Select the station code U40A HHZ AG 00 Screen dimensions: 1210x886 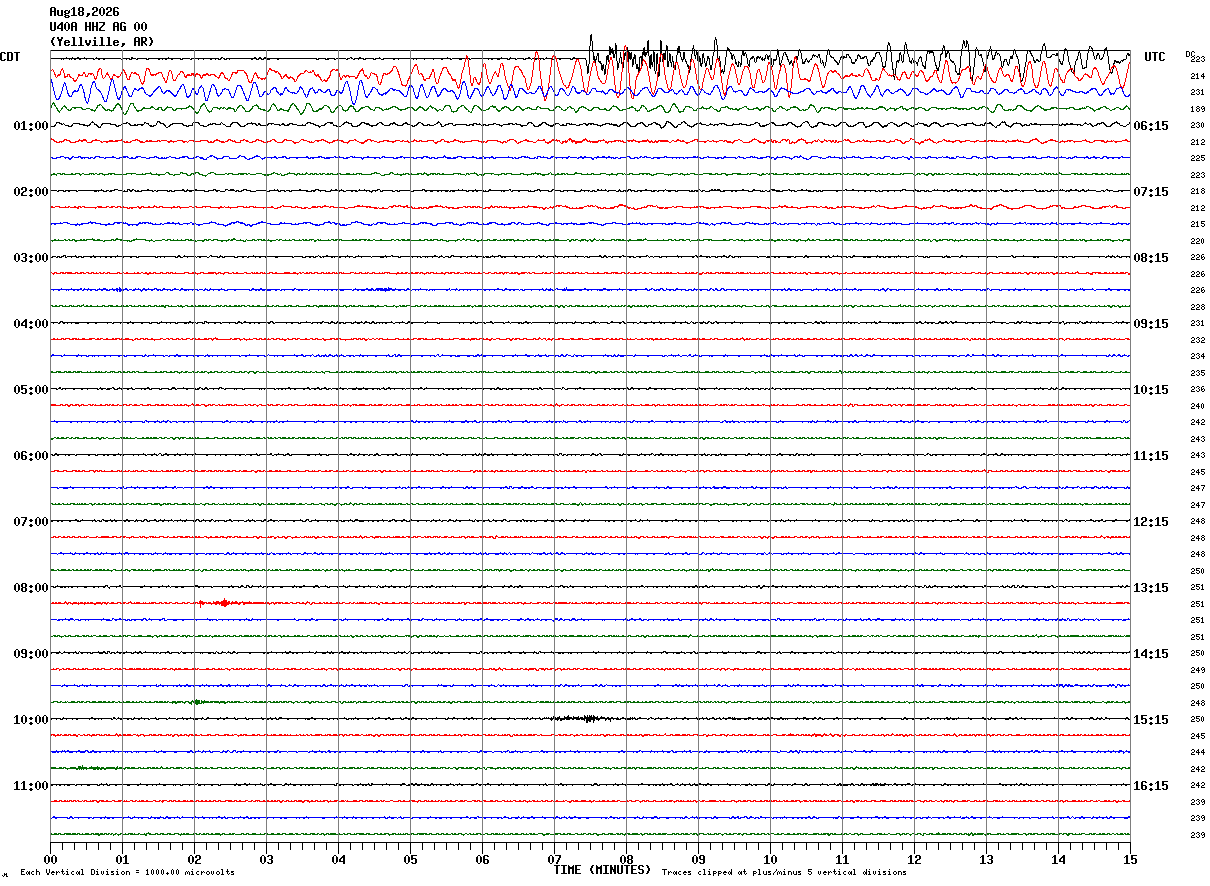(x=98, y=27)
